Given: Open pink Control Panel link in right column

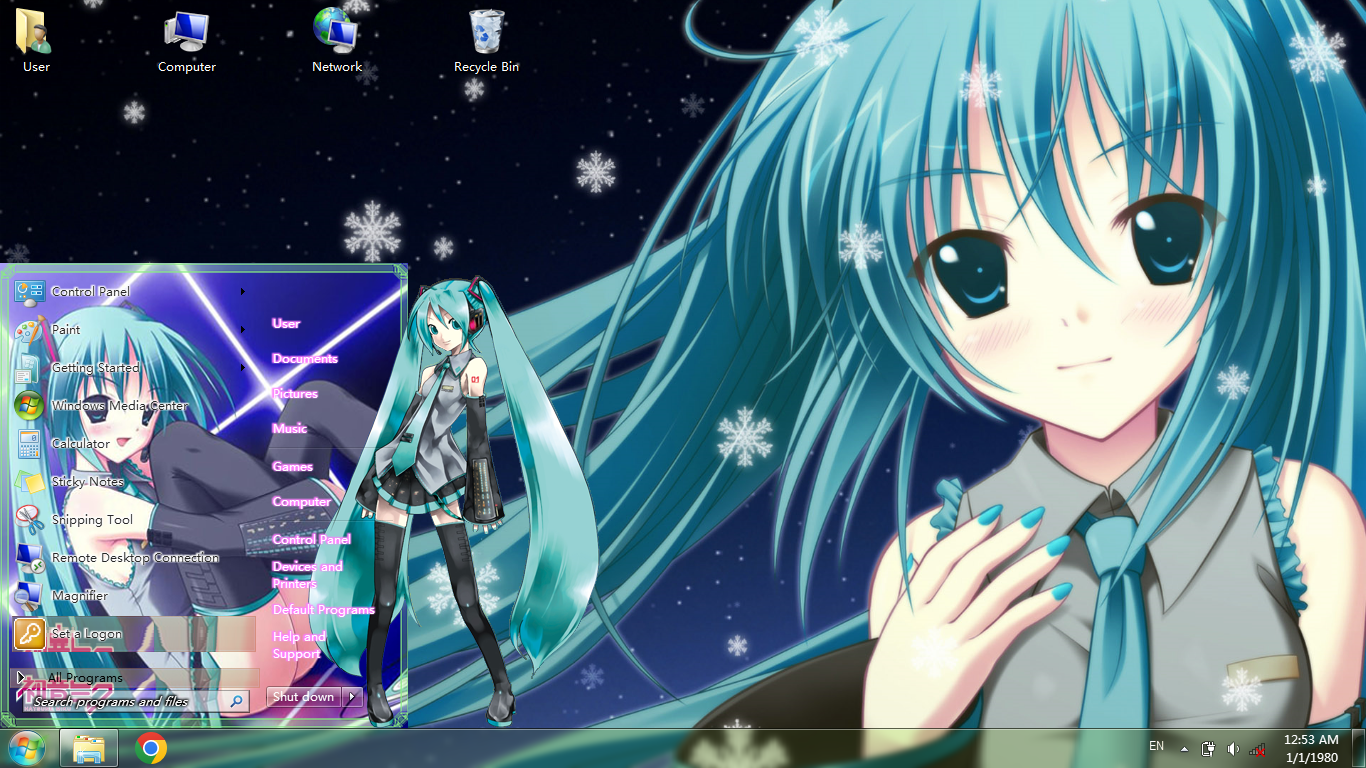Looking at the screenshot, I should pyautogui.click(x=312, y=539).
